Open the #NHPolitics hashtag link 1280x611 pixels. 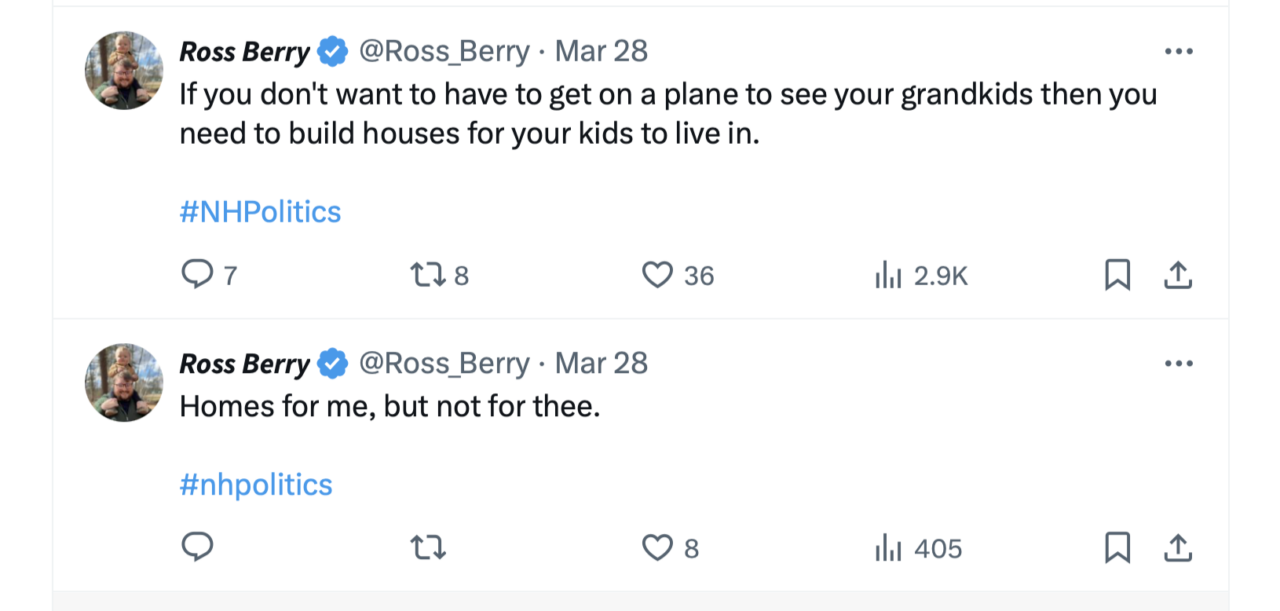(260, 212)
